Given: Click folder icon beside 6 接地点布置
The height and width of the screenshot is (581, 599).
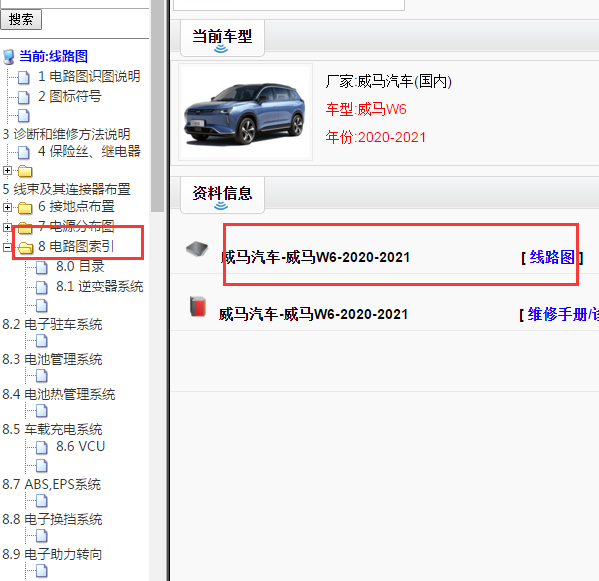Looking at the screenshot, I should [x=25, y=208].
